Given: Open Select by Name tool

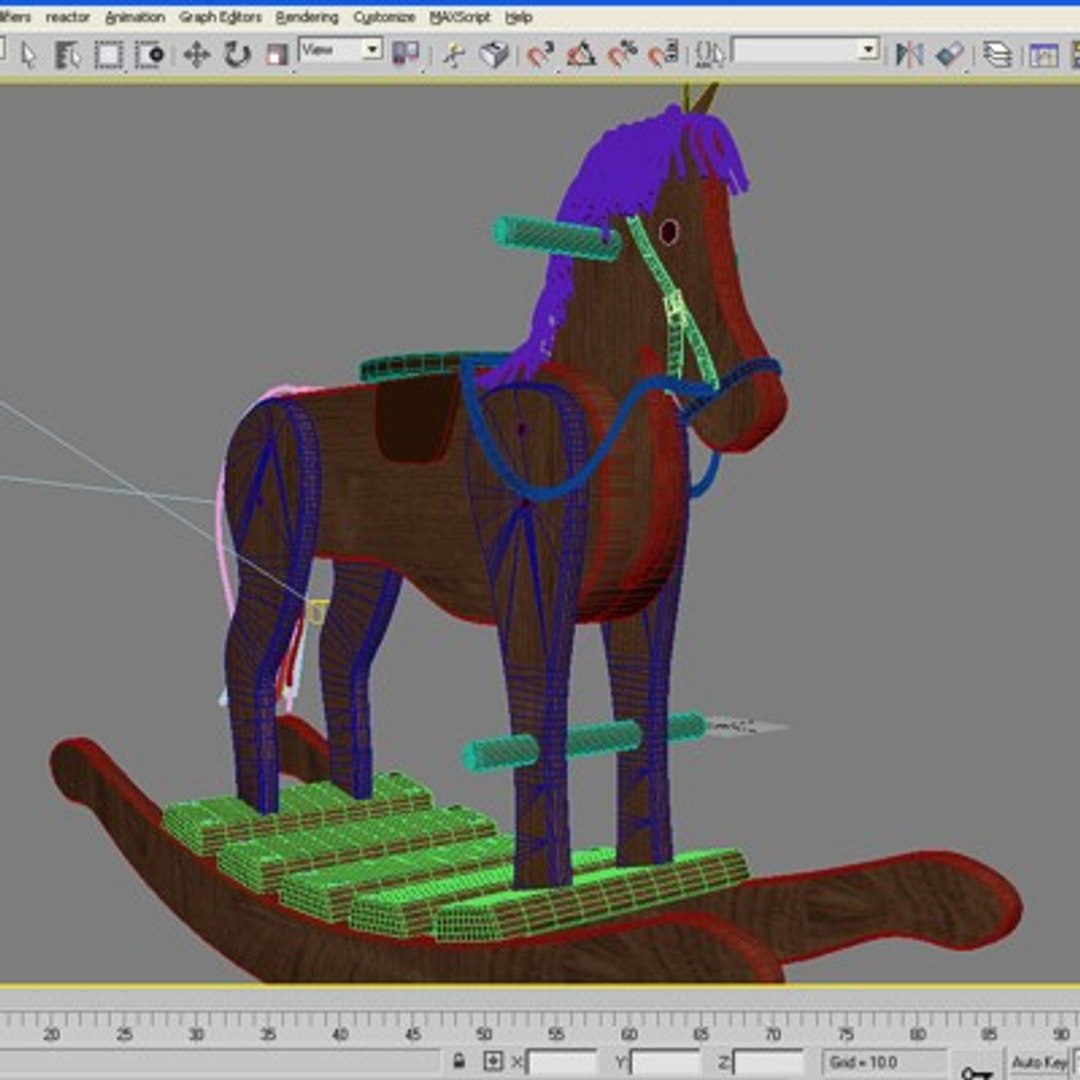Looking at the screenshot, I should click(67, 54).
